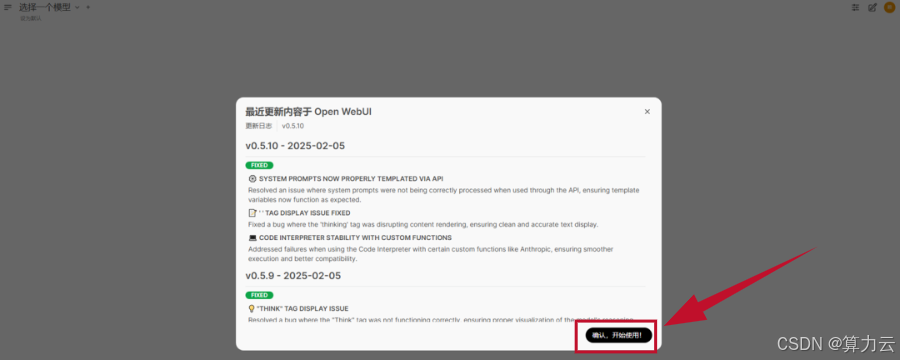Click the 更新日志 label in dialog header
The width and height of the screenshot is (900, 360).
pyautogui.click(x=259, y=126)
